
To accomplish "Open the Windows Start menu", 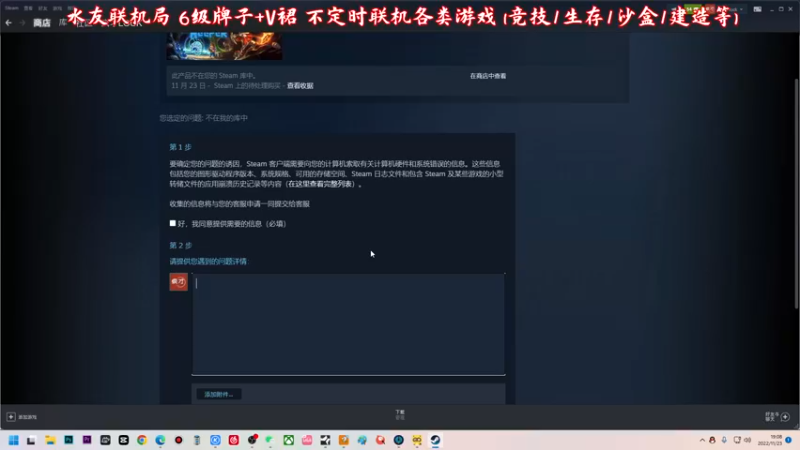I will click(13, 440).
